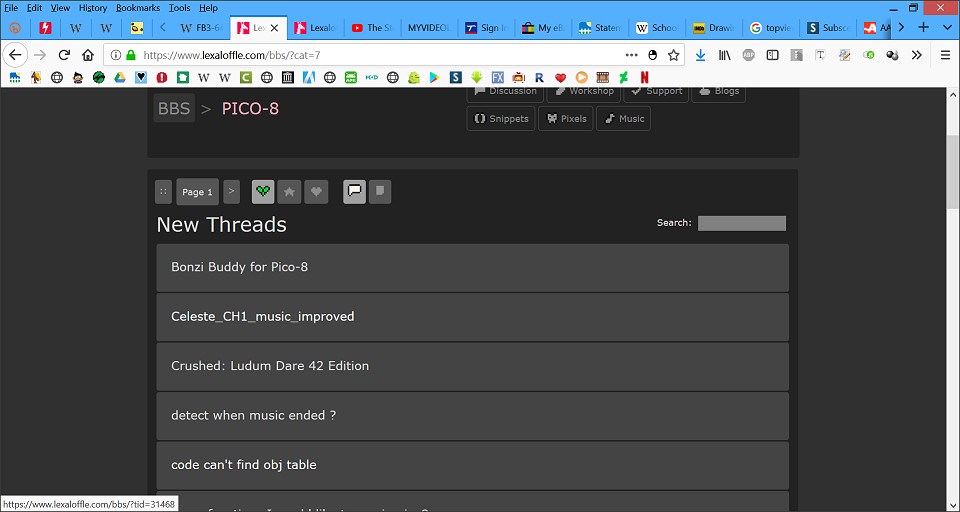This screenshot has height=512, width=960.
Task: Open the Library books icon
Action: click(724, 55)
